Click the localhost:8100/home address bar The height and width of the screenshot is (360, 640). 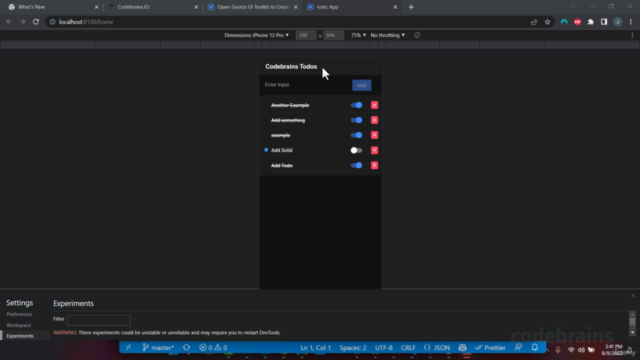286,22
